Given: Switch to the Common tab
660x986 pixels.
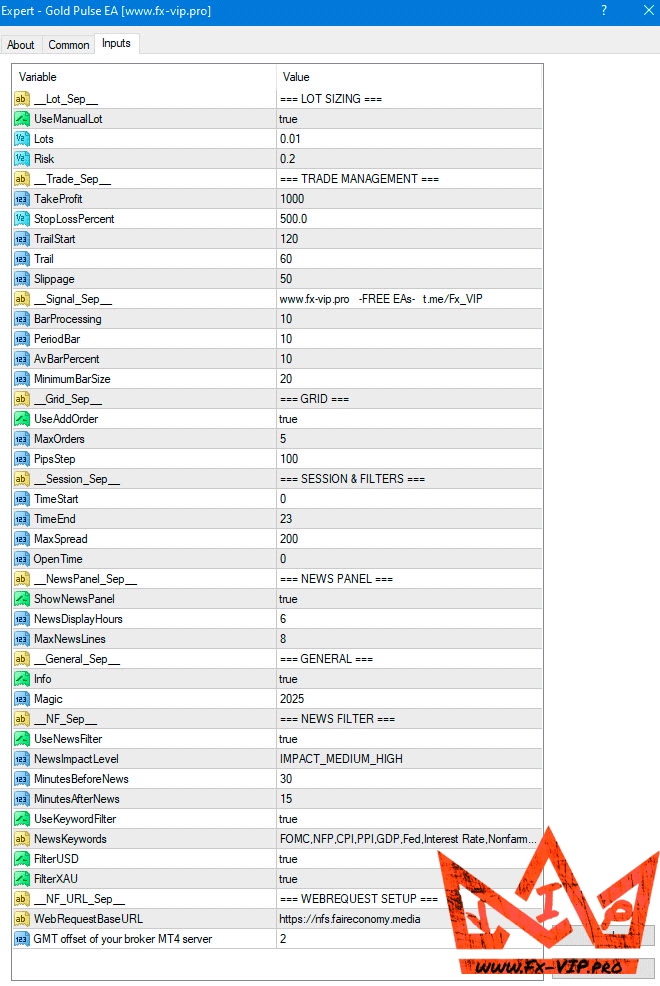Looking at the screenshot, I should (69, 45).
